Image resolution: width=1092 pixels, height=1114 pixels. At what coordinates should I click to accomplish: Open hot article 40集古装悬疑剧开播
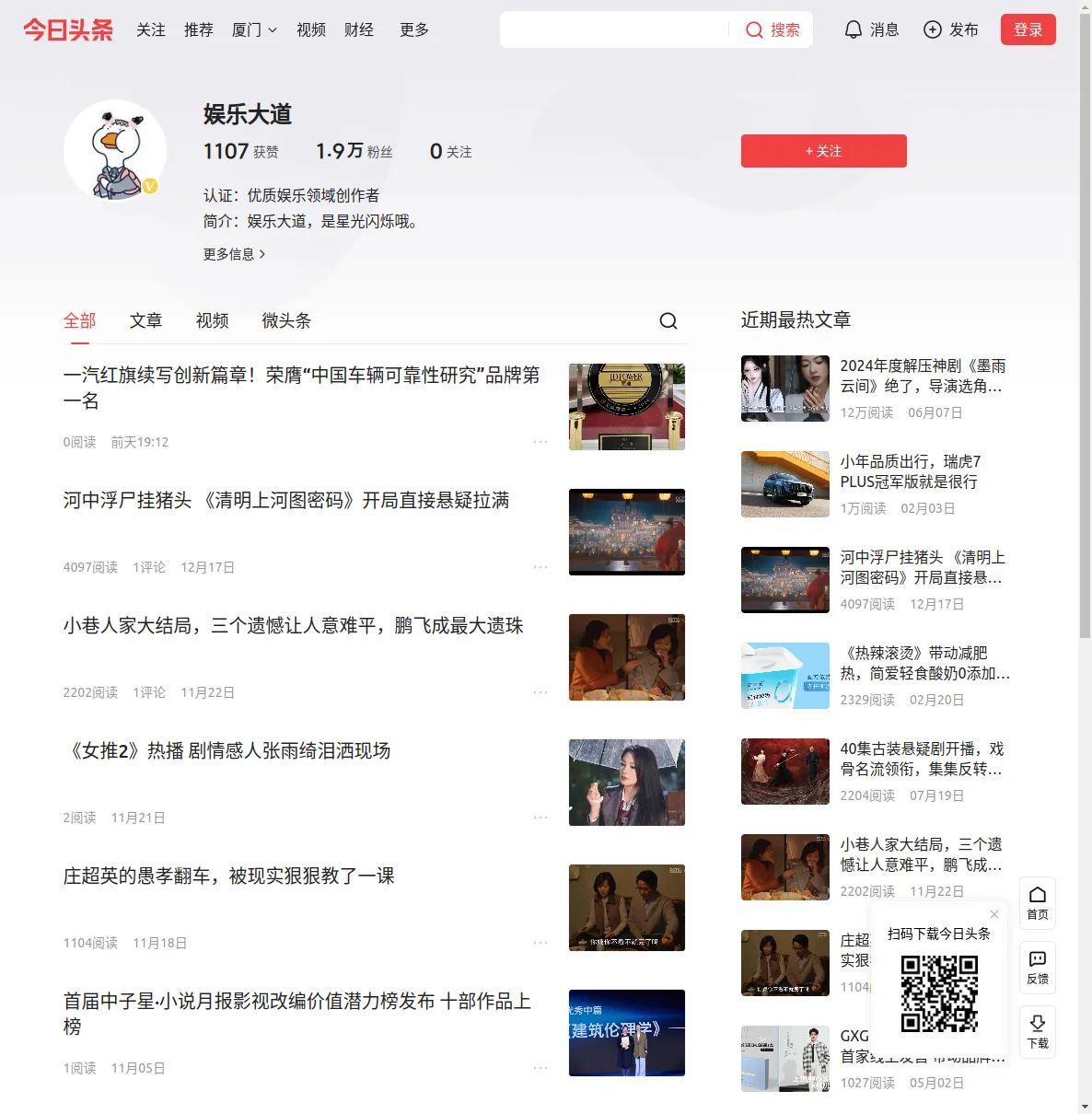(x=923, y=759)
